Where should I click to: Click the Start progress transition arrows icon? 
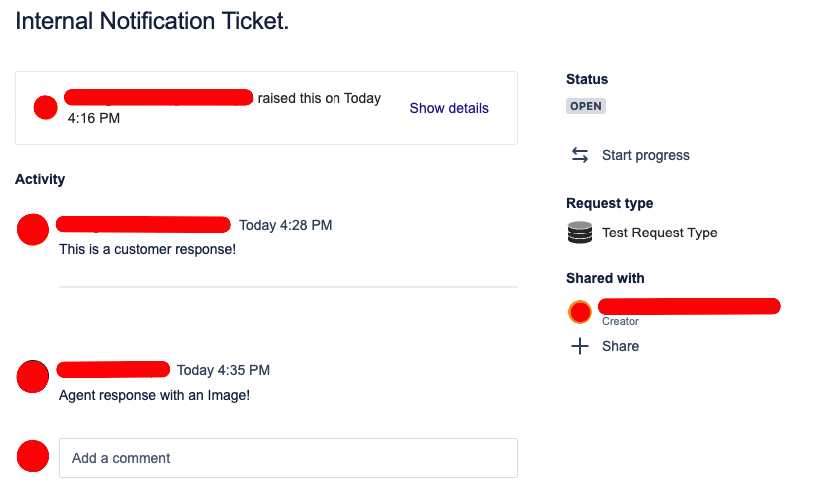click(580, 155)
